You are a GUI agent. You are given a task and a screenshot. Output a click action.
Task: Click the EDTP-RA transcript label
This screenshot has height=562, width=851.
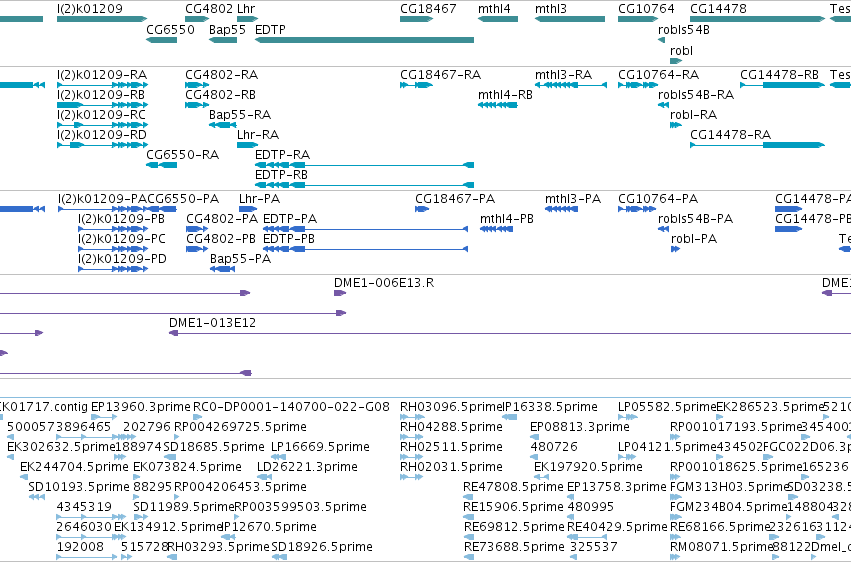click(x=282, y=155)
